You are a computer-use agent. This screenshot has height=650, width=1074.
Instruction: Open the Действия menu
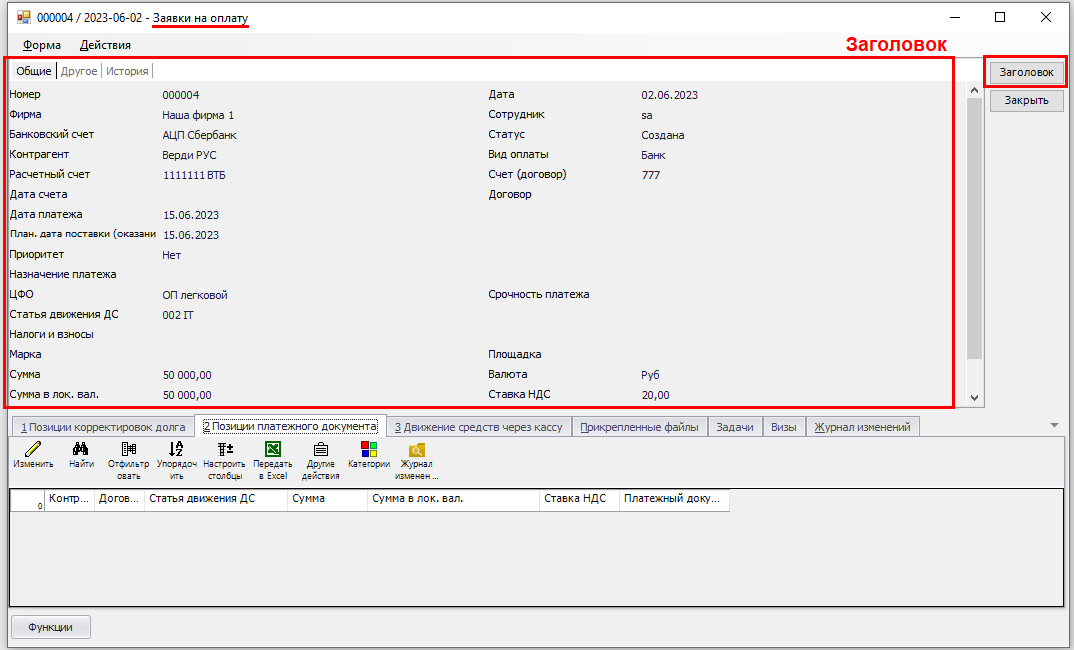point(105,45)
